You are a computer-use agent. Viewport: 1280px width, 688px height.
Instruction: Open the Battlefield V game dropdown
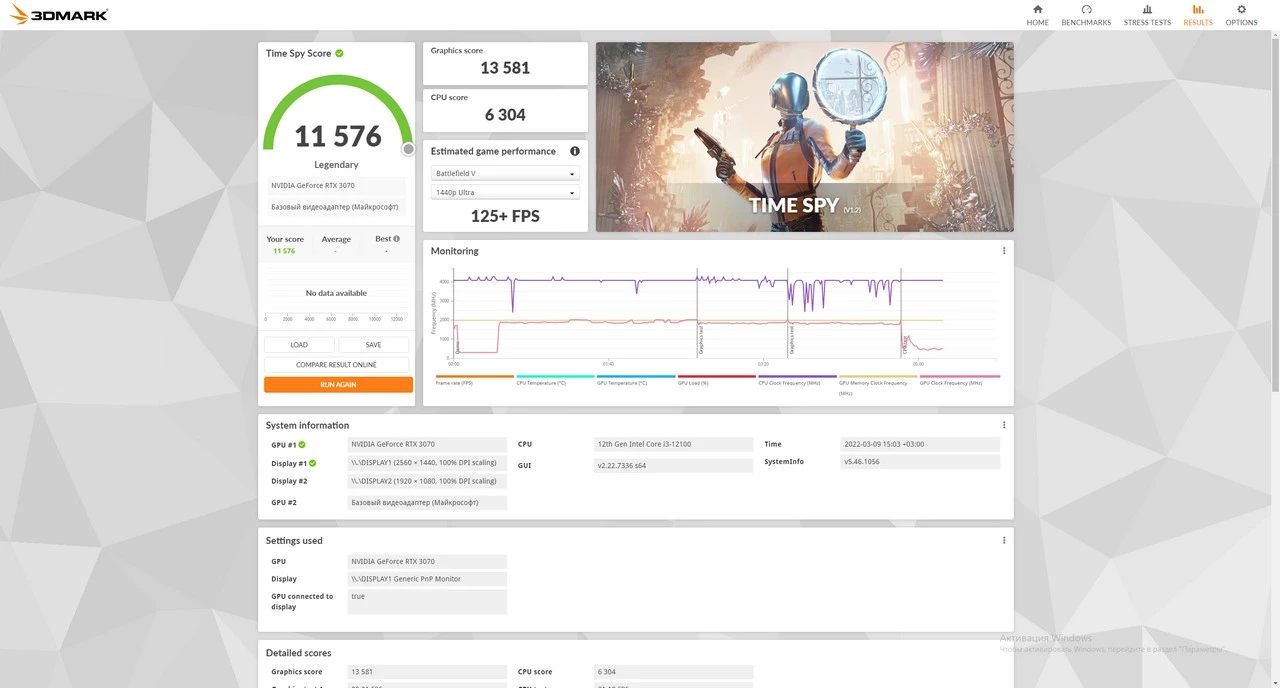505,174
